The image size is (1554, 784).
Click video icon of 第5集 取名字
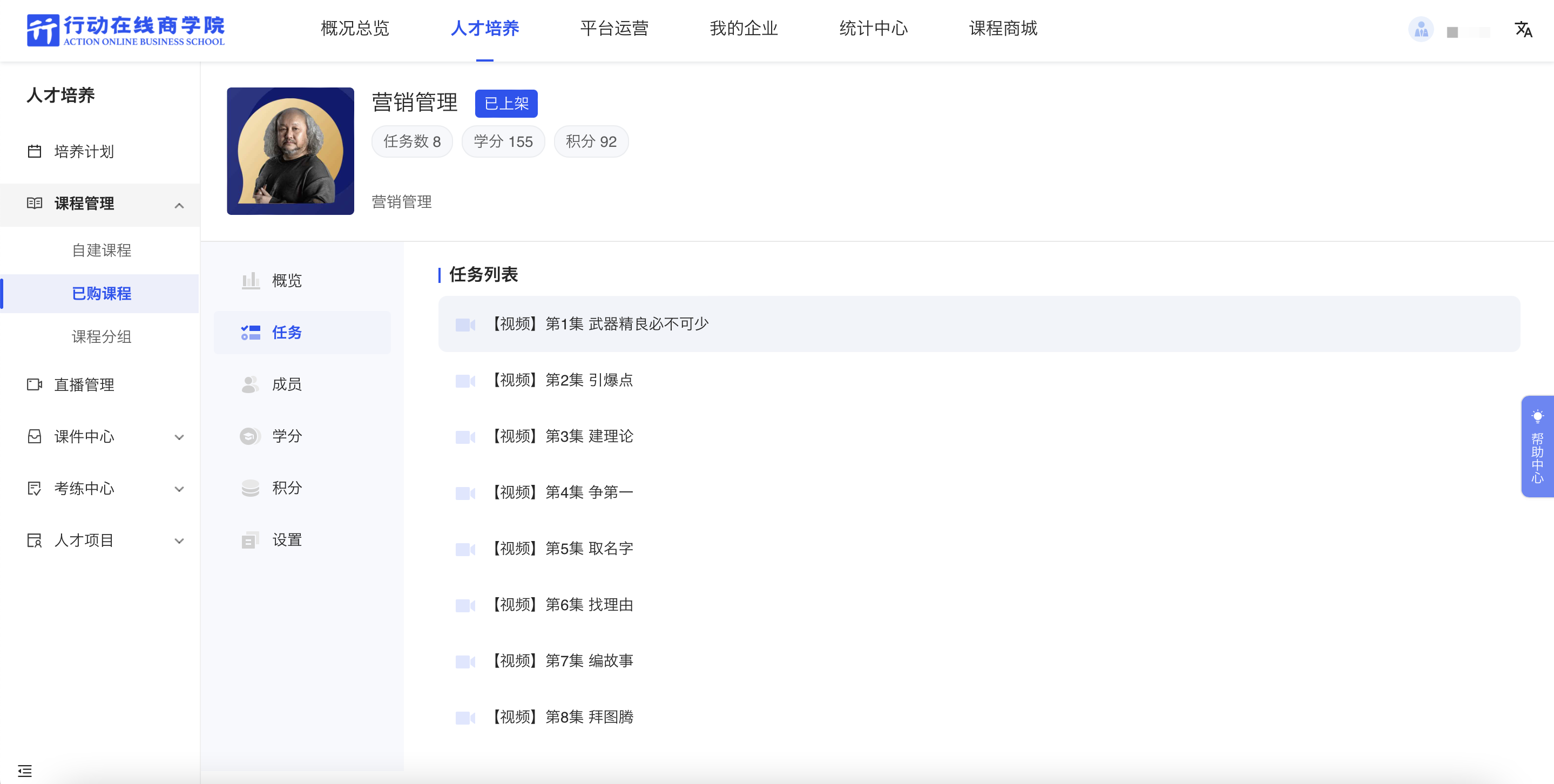pyautogui.click(x=465, y=549)
